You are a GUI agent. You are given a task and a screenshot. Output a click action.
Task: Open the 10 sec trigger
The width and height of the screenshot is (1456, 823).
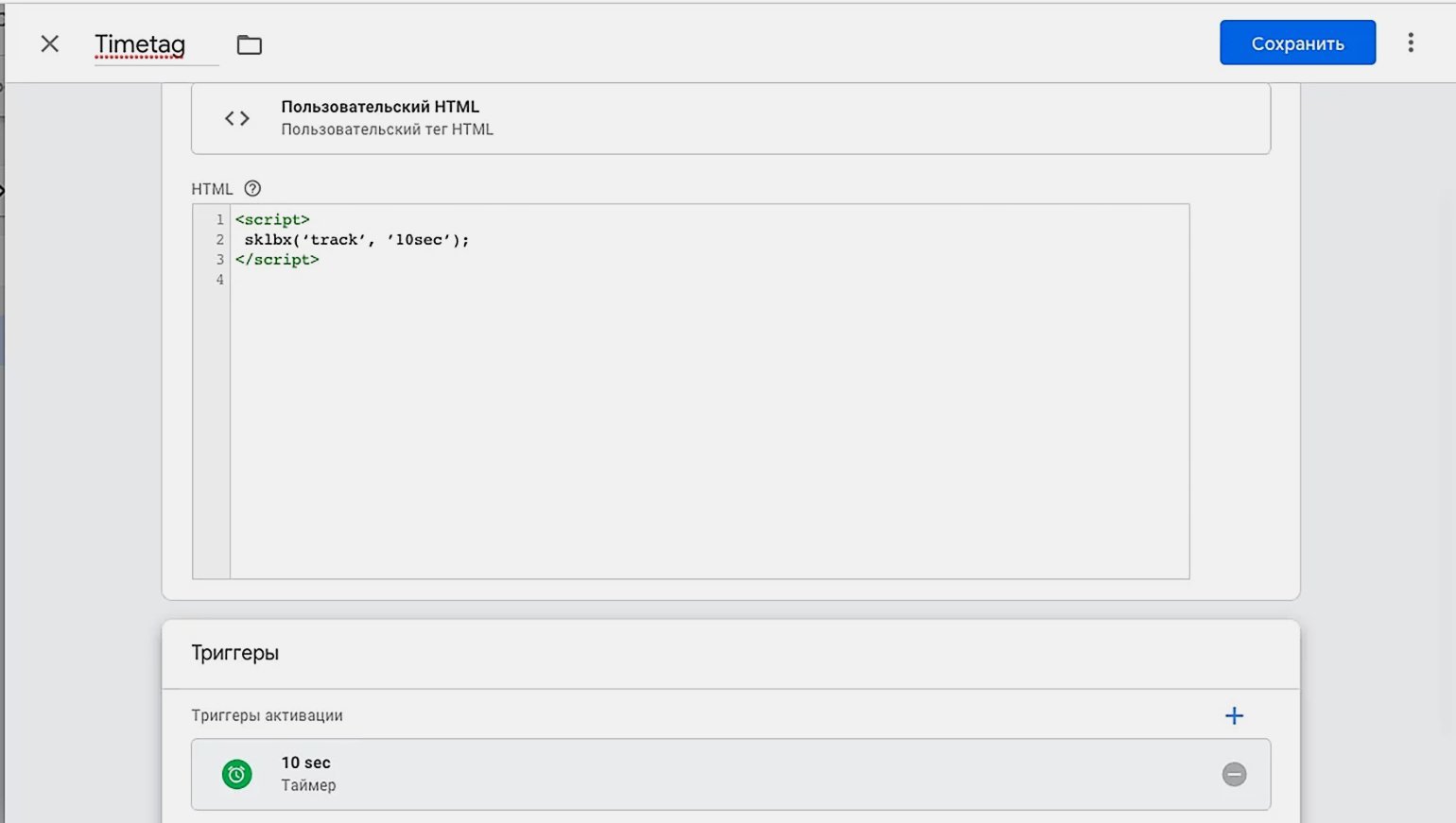pos(305,763)
